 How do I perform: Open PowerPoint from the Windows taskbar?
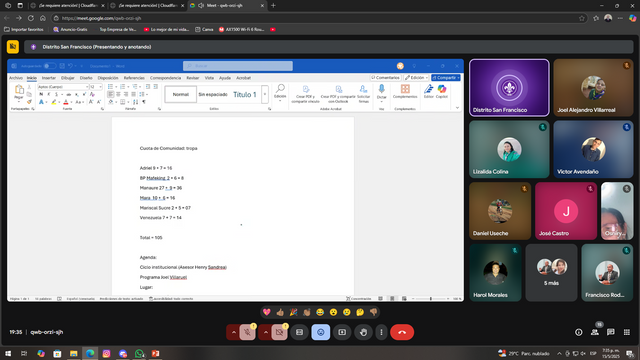[156, 353]
